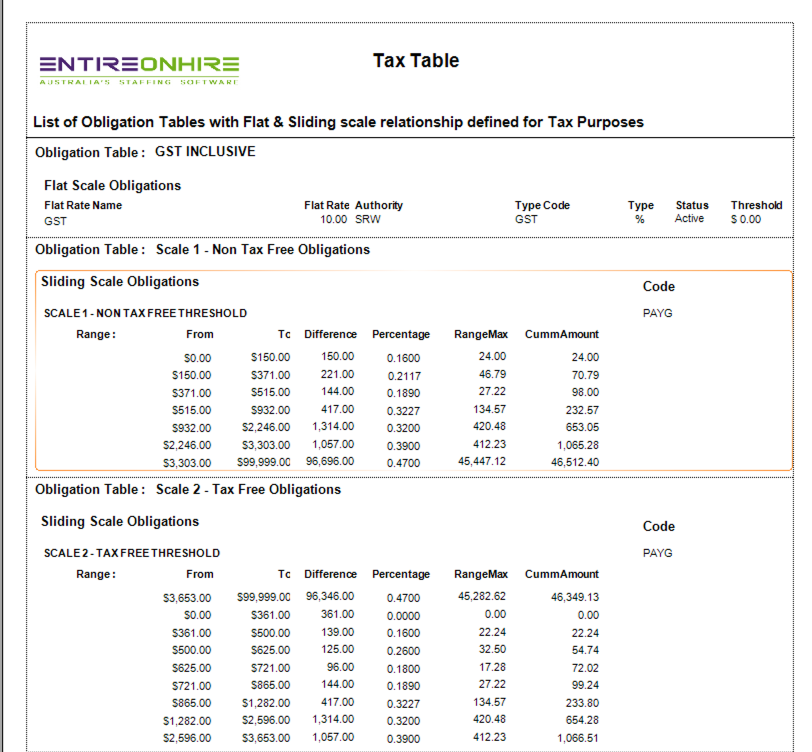Select the Scale 1 - Non Tax Free Obligations heading
This screenshot has width=812, height=752.
tap(262, 249)
